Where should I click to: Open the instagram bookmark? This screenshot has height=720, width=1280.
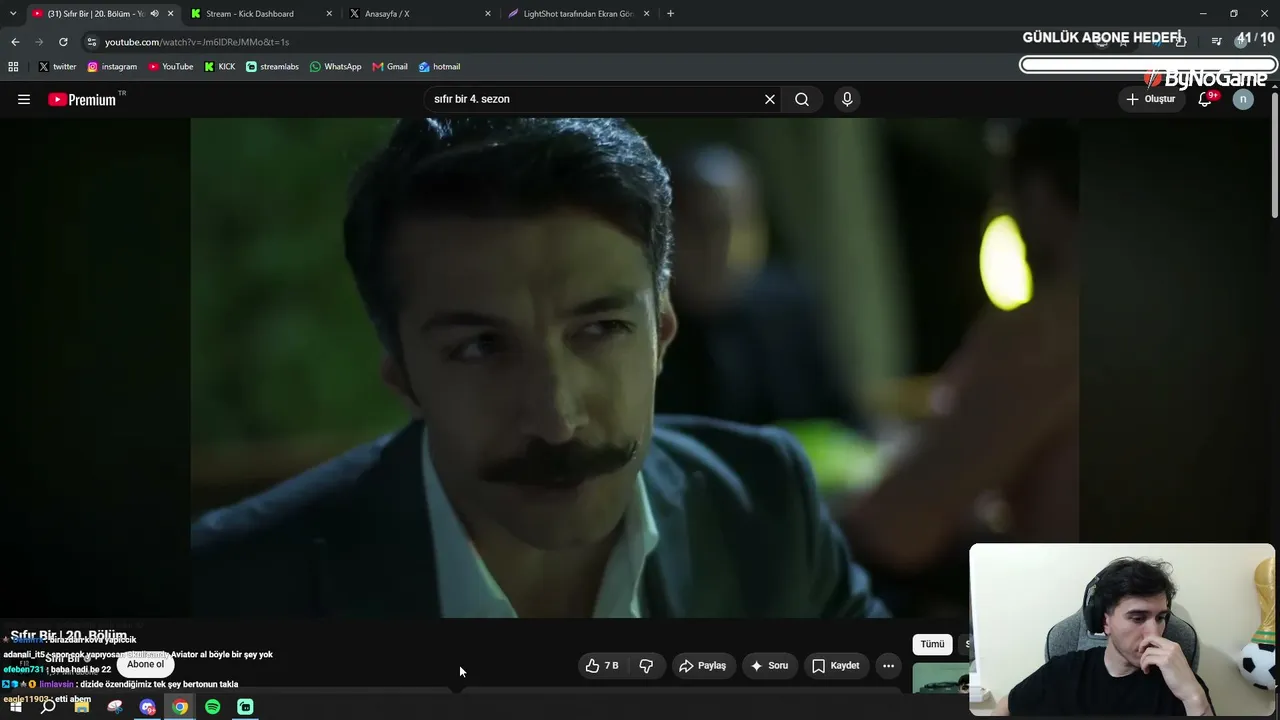(x=112, y=67)
